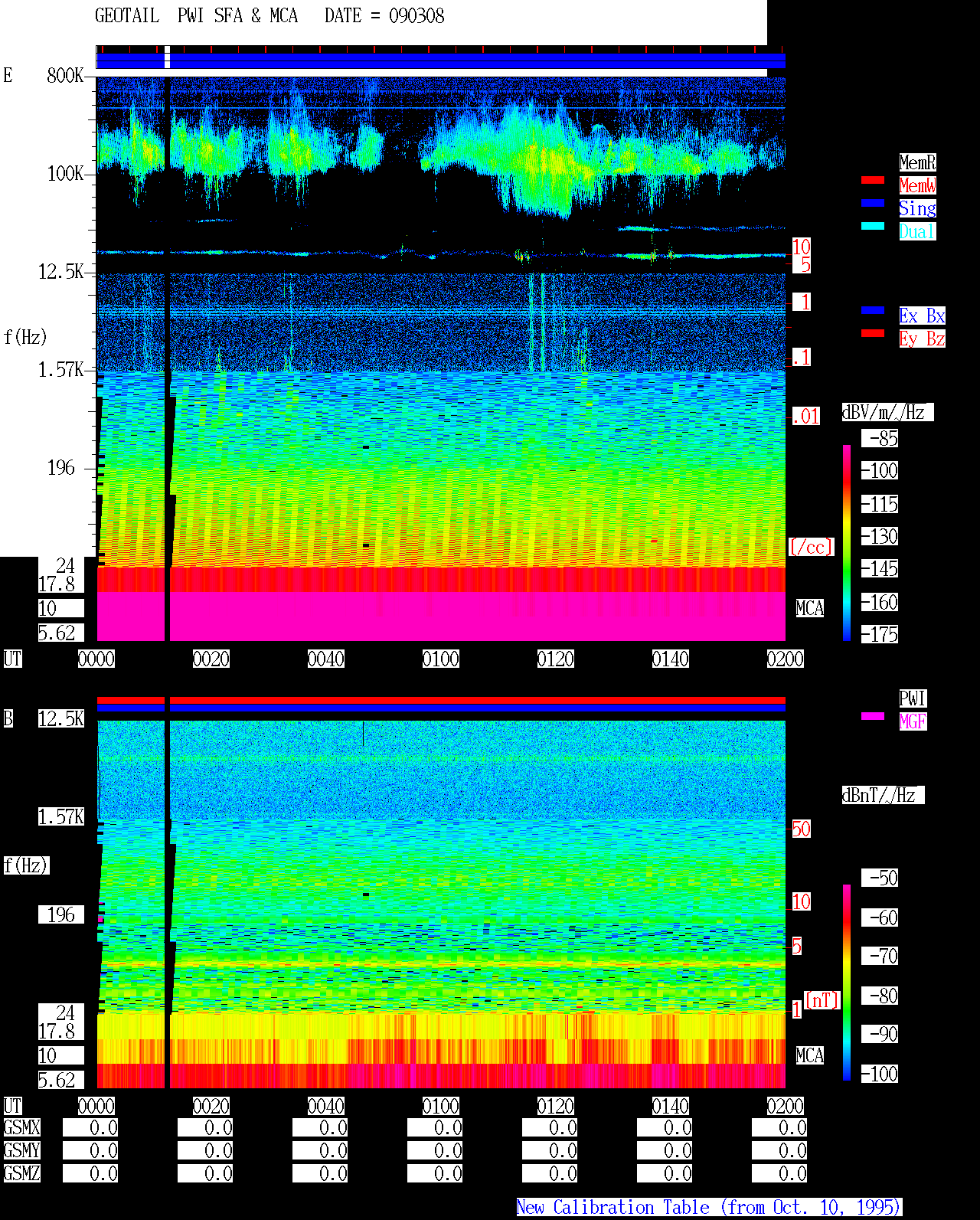
Task: Click the MemR legend label
Action: point(917,162)
